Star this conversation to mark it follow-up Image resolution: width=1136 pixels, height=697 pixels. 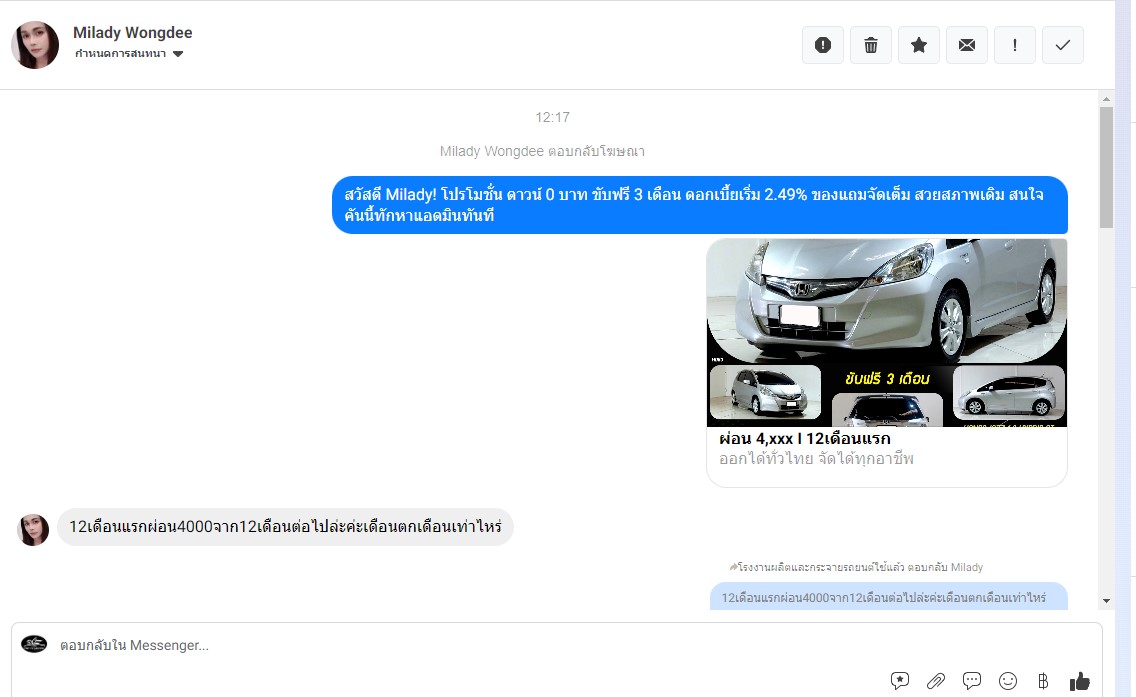pos(919,45)
